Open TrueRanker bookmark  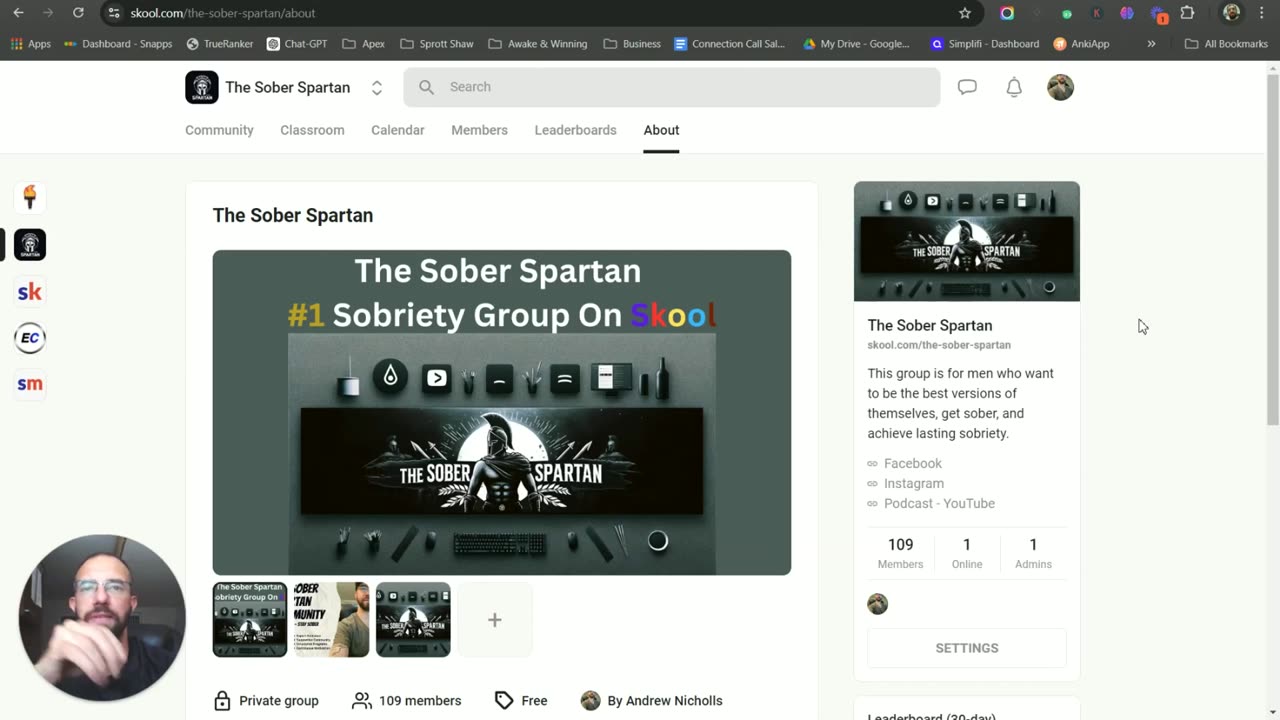[220, 44]
